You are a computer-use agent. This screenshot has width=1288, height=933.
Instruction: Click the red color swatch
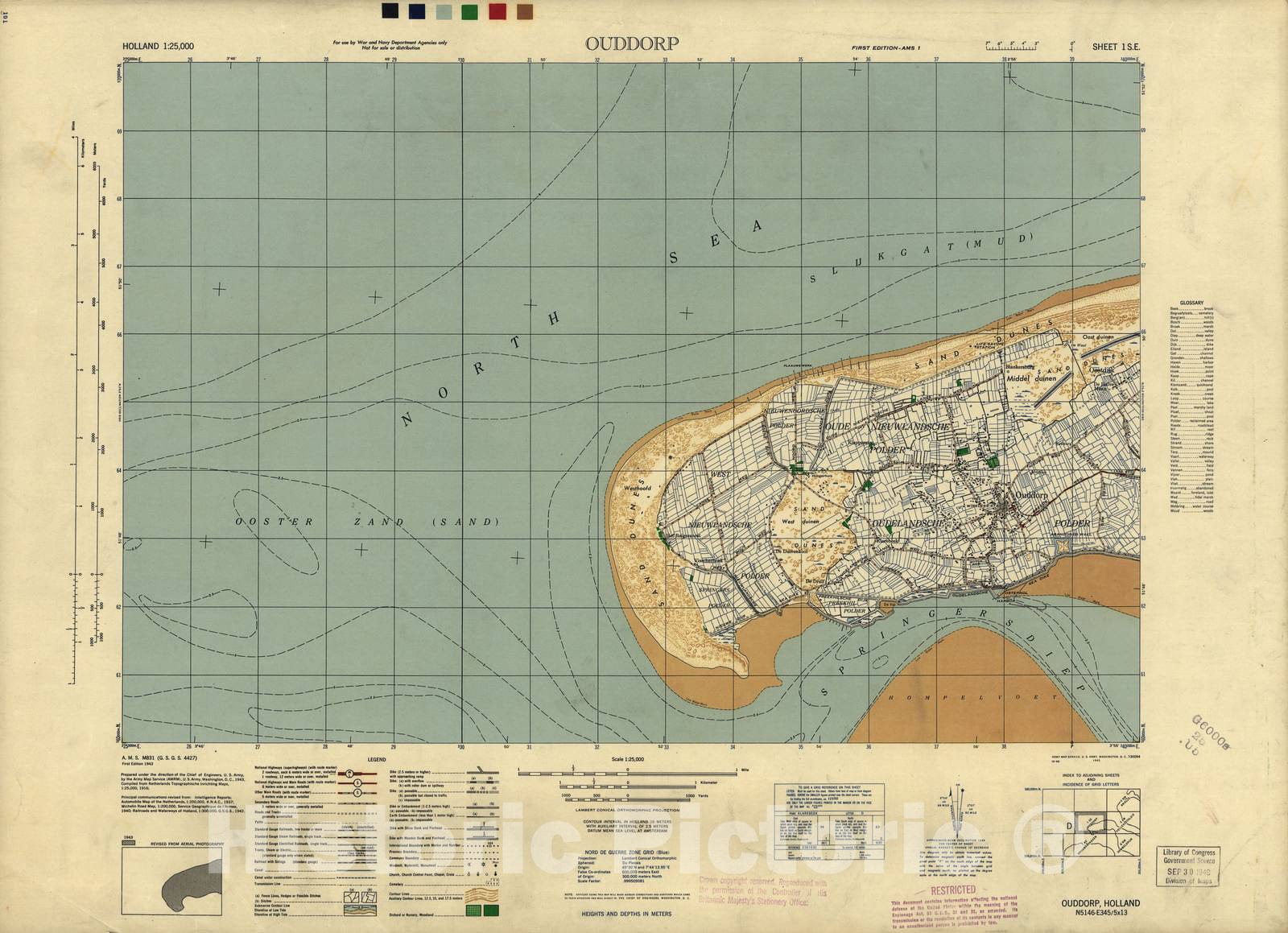(x=497, y=11)
